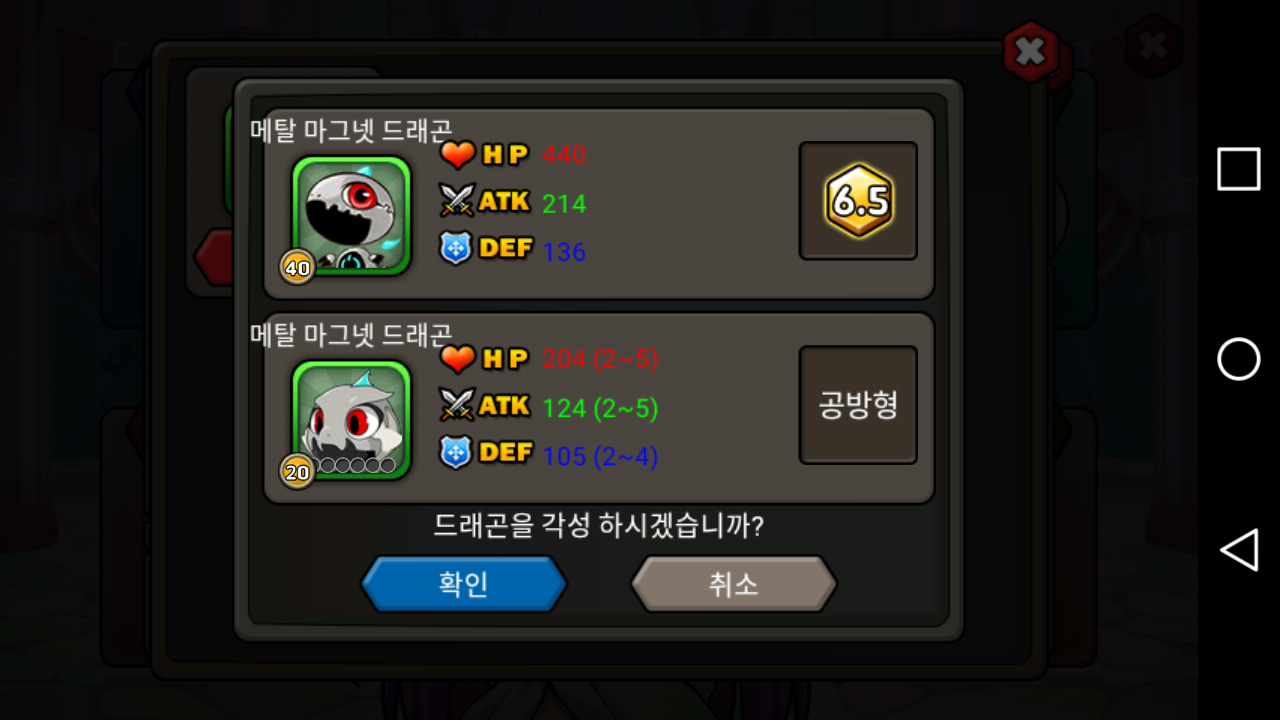The image size is (1280, 720).
Task: Cancel with the gray 취소 button
Action: coord(734,584)
